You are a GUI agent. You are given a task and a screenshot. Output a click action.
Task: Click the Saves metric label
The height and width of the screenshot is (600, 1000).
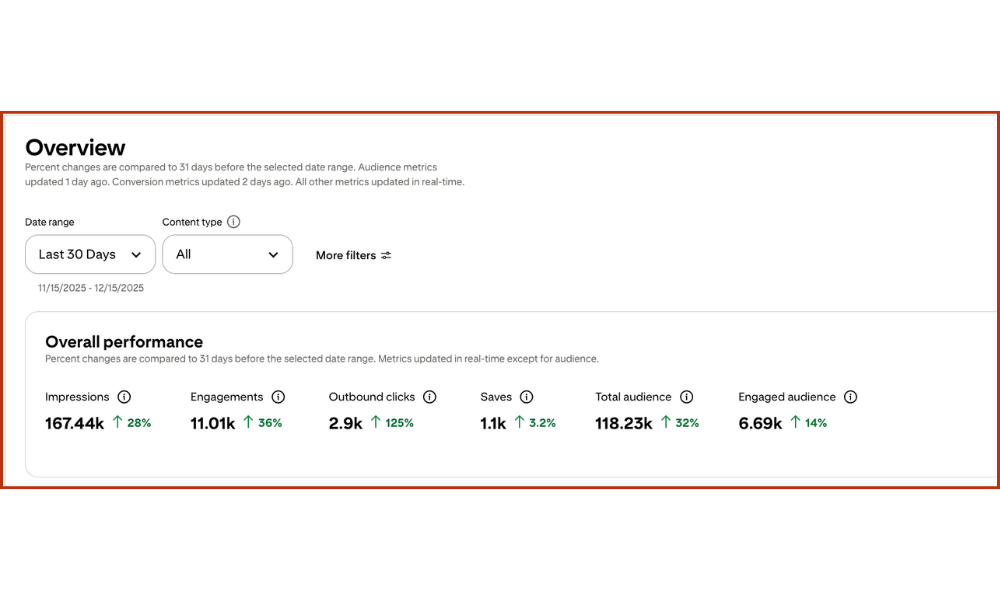[x=496, y=397]
